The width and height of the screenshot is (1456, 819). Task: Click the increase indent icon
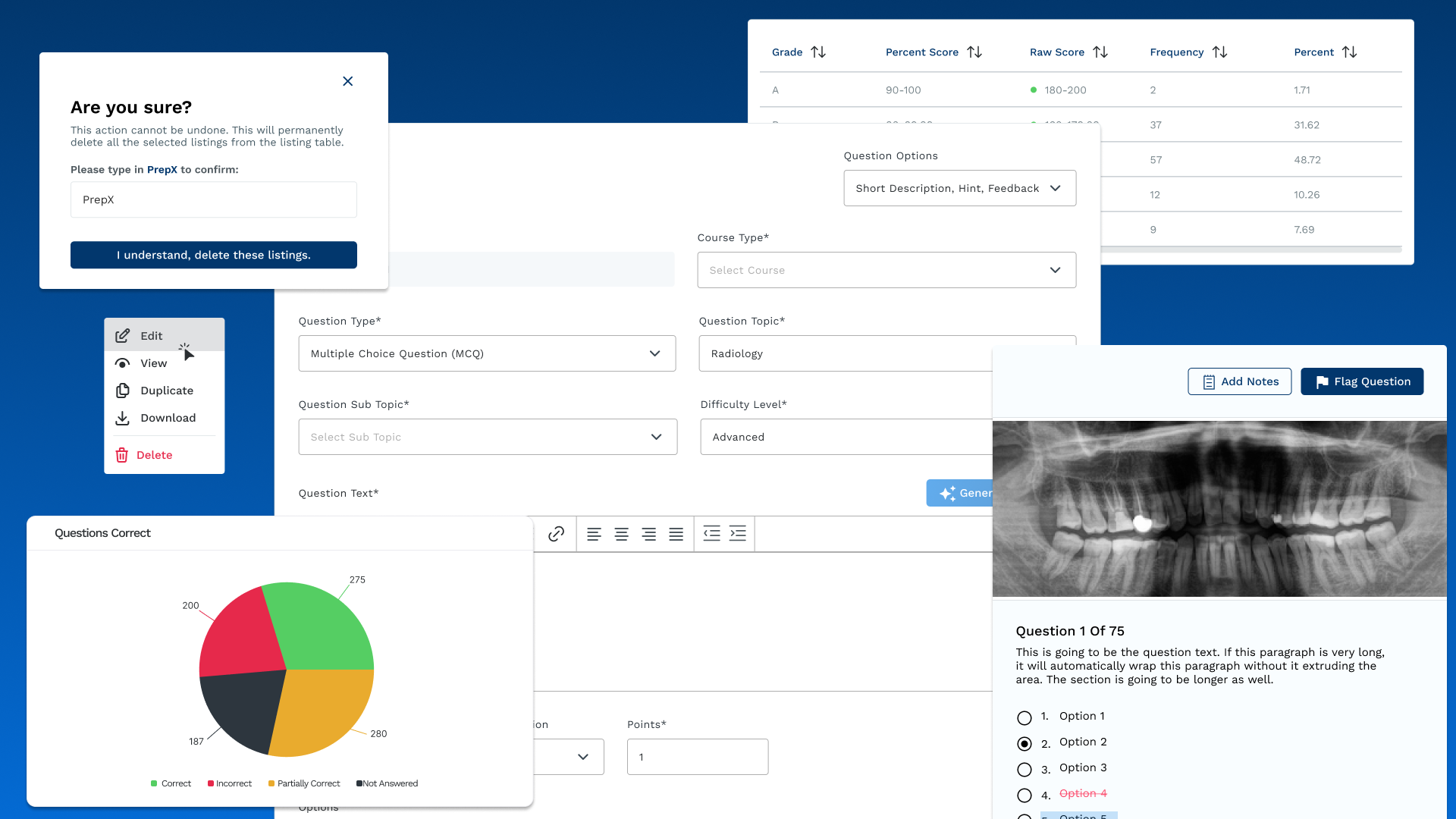[x=738, y=534]
